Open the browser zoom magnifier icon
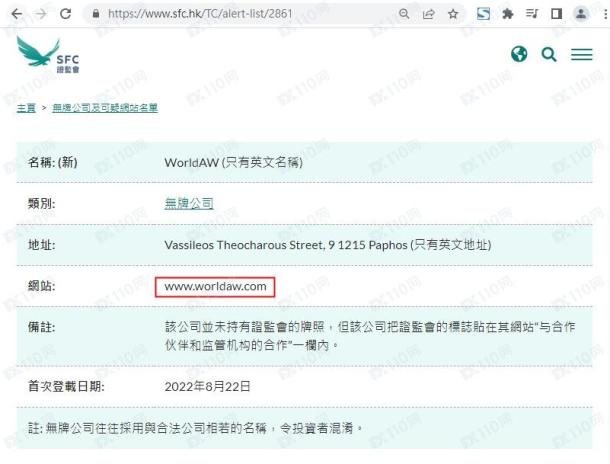The height and width of the screenshot is (464, 610). pyautogui.click(x=404, y=14)
